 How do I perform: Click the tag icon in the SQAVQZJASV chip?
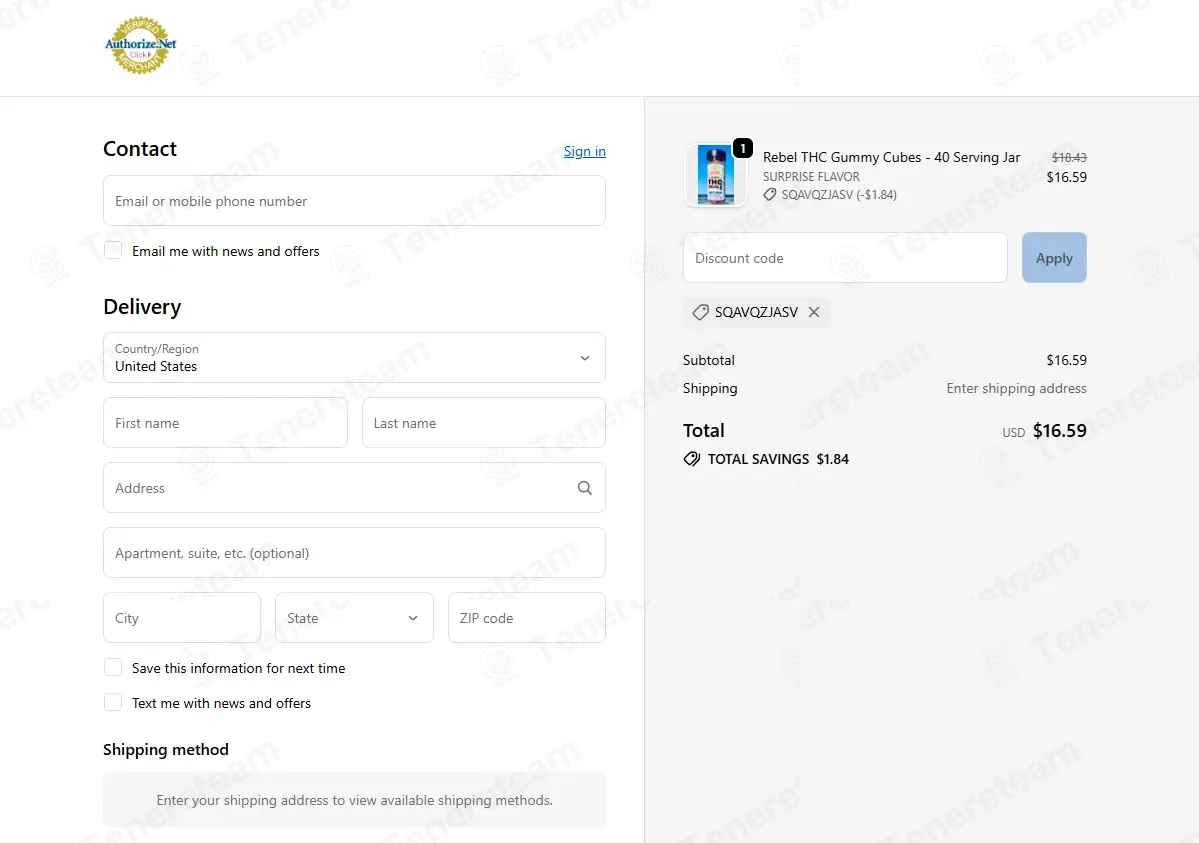(x=700, y=312)
